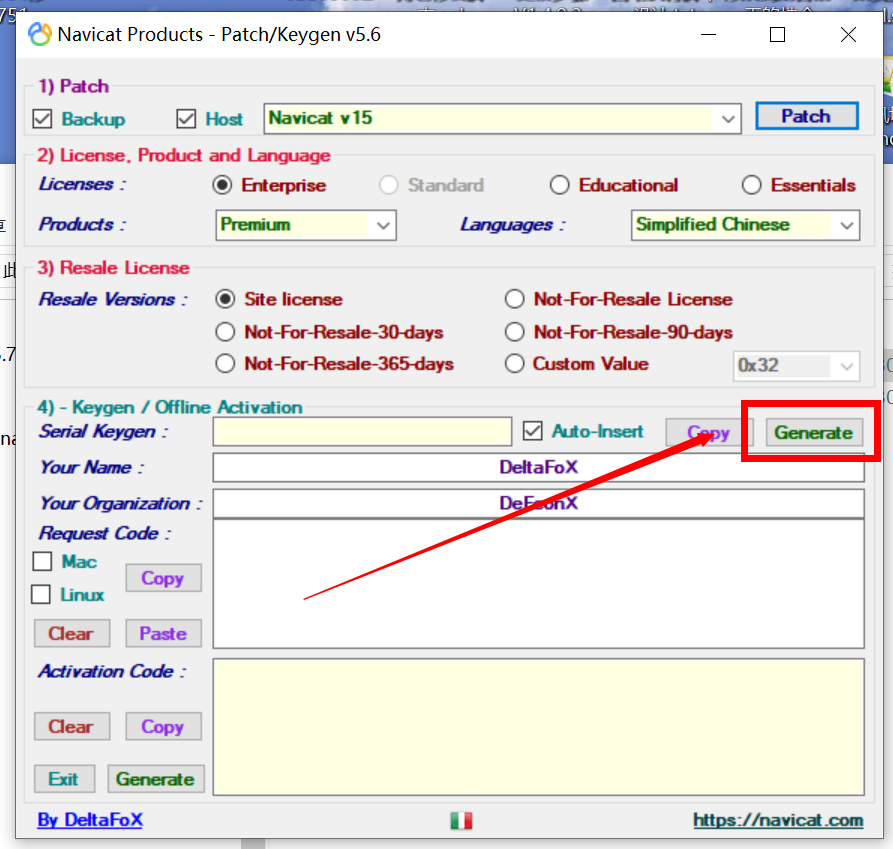Choose the Not-For-Resale-90-days option
Image resolution: width=893 pixels, height=849 pixels.
(x=515, y=332)
